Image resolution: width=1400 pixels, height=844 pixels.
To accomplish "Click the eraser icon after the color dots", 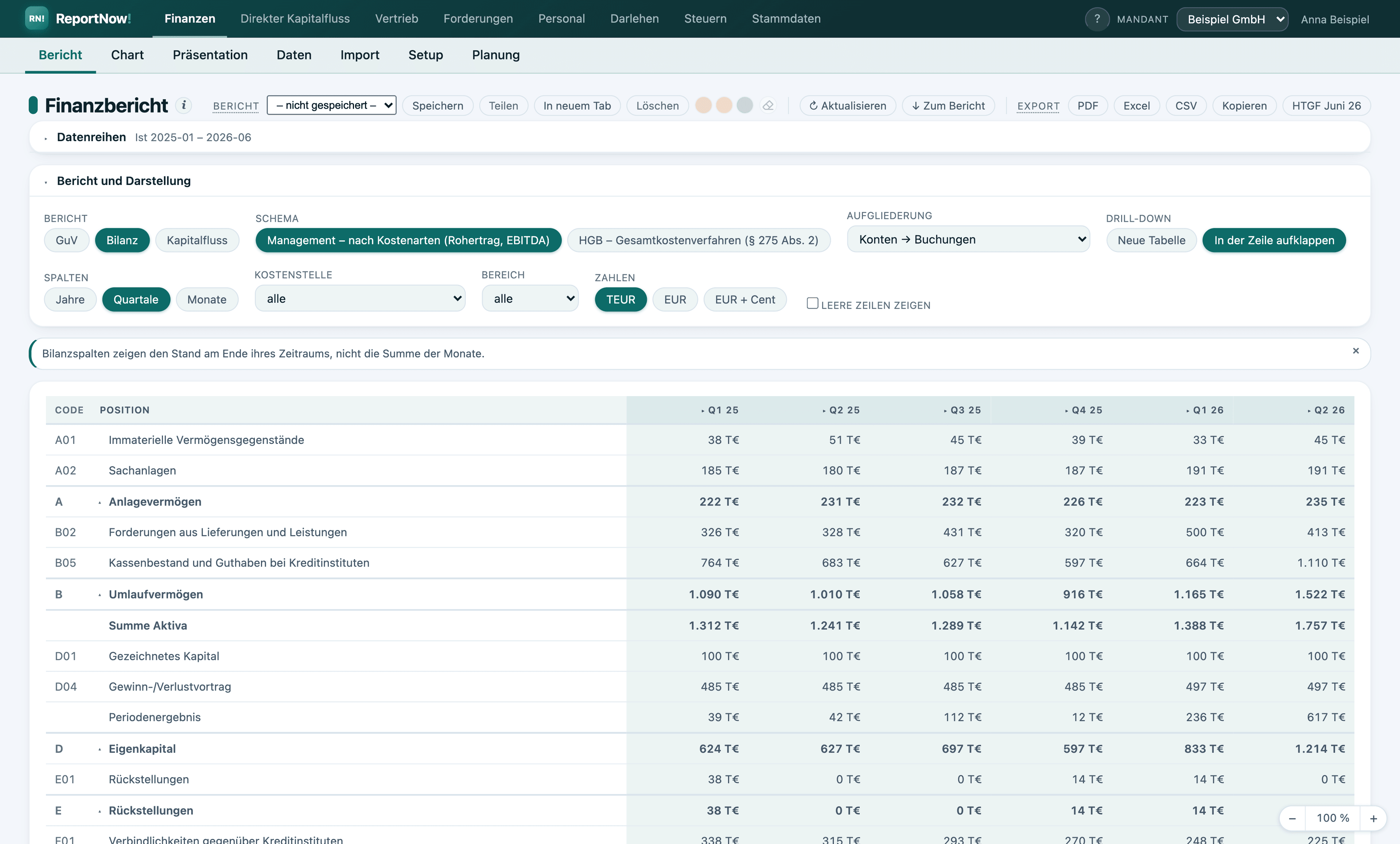I will tap(768, 106).
